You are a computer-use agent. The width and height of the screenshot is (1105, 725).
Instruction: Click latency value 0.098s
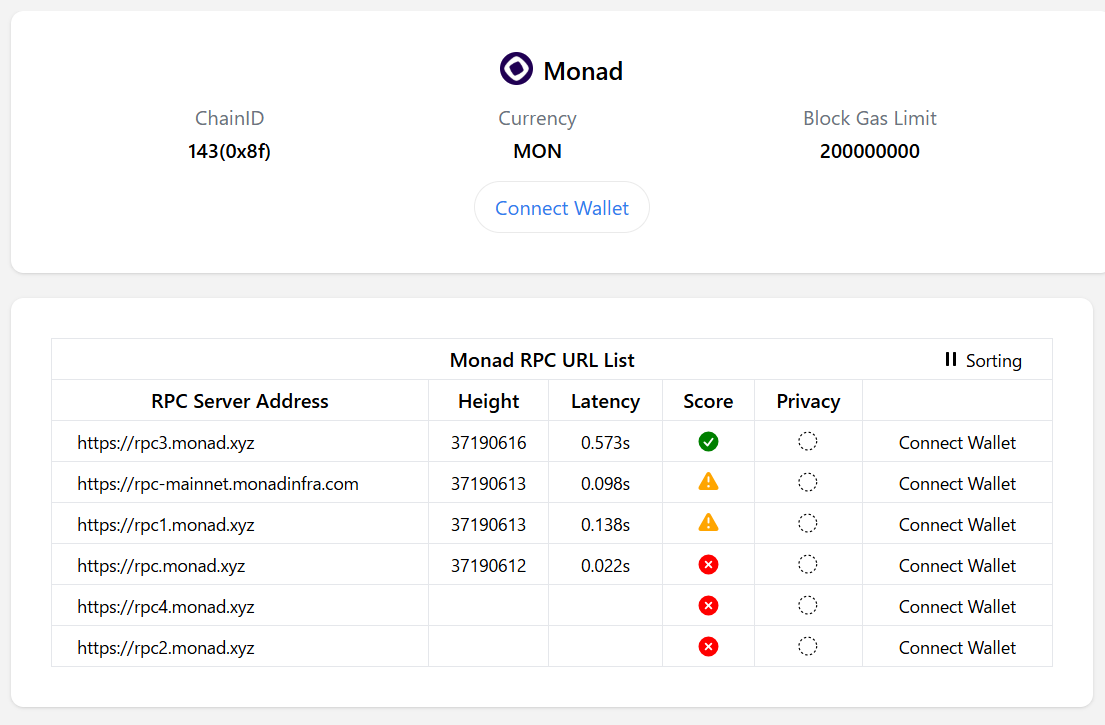coord(605,483)
